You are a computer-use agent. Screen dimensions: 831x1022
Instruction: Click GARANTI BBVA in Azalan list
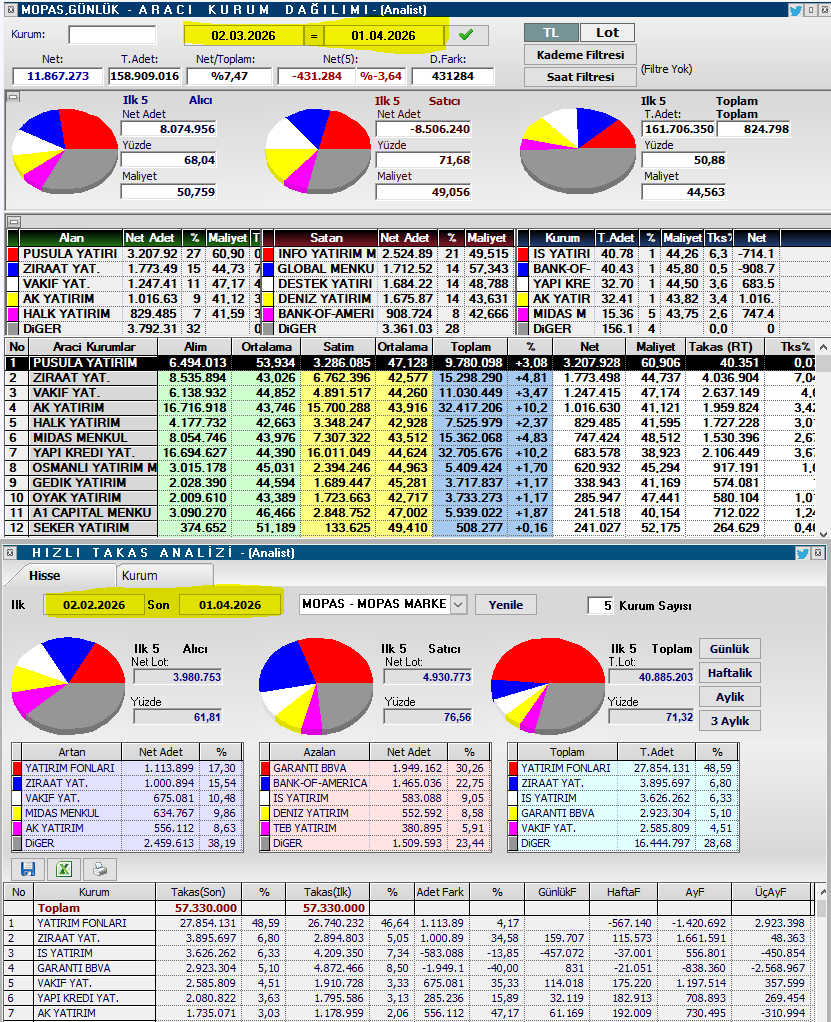click(x=310, y=768)
